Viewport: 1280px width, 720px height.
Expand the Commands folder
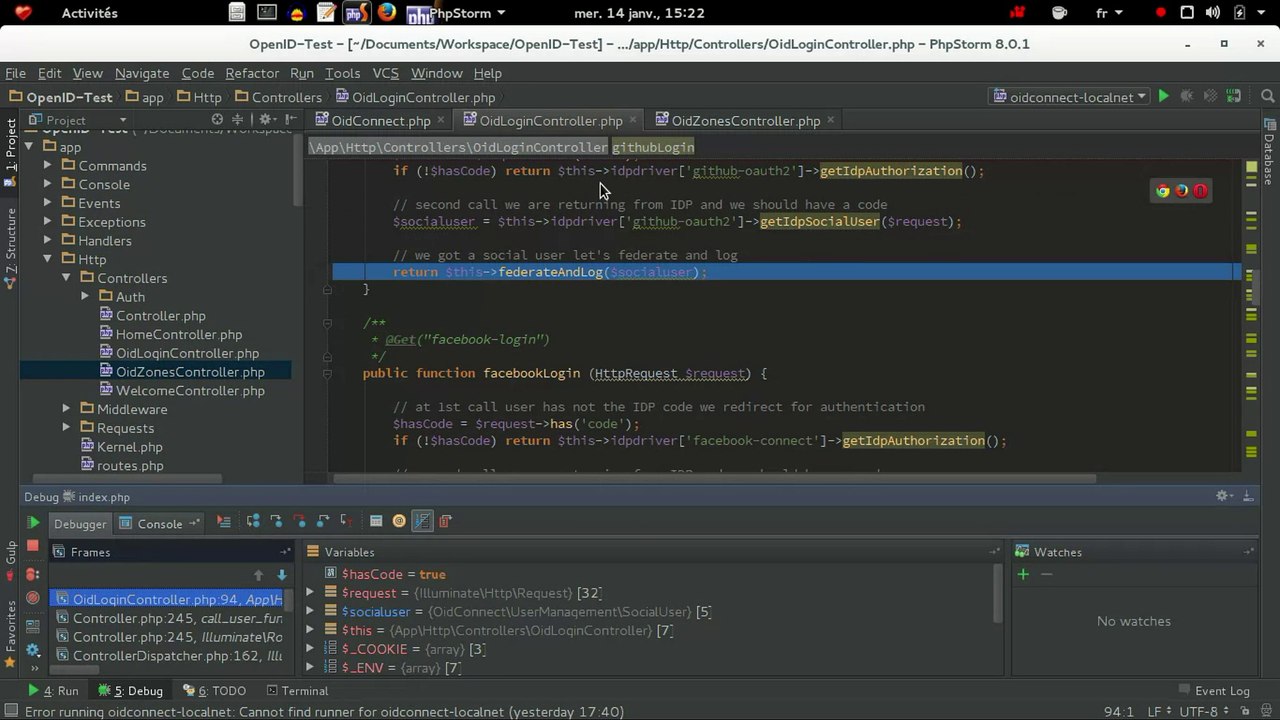click(47, 166)
